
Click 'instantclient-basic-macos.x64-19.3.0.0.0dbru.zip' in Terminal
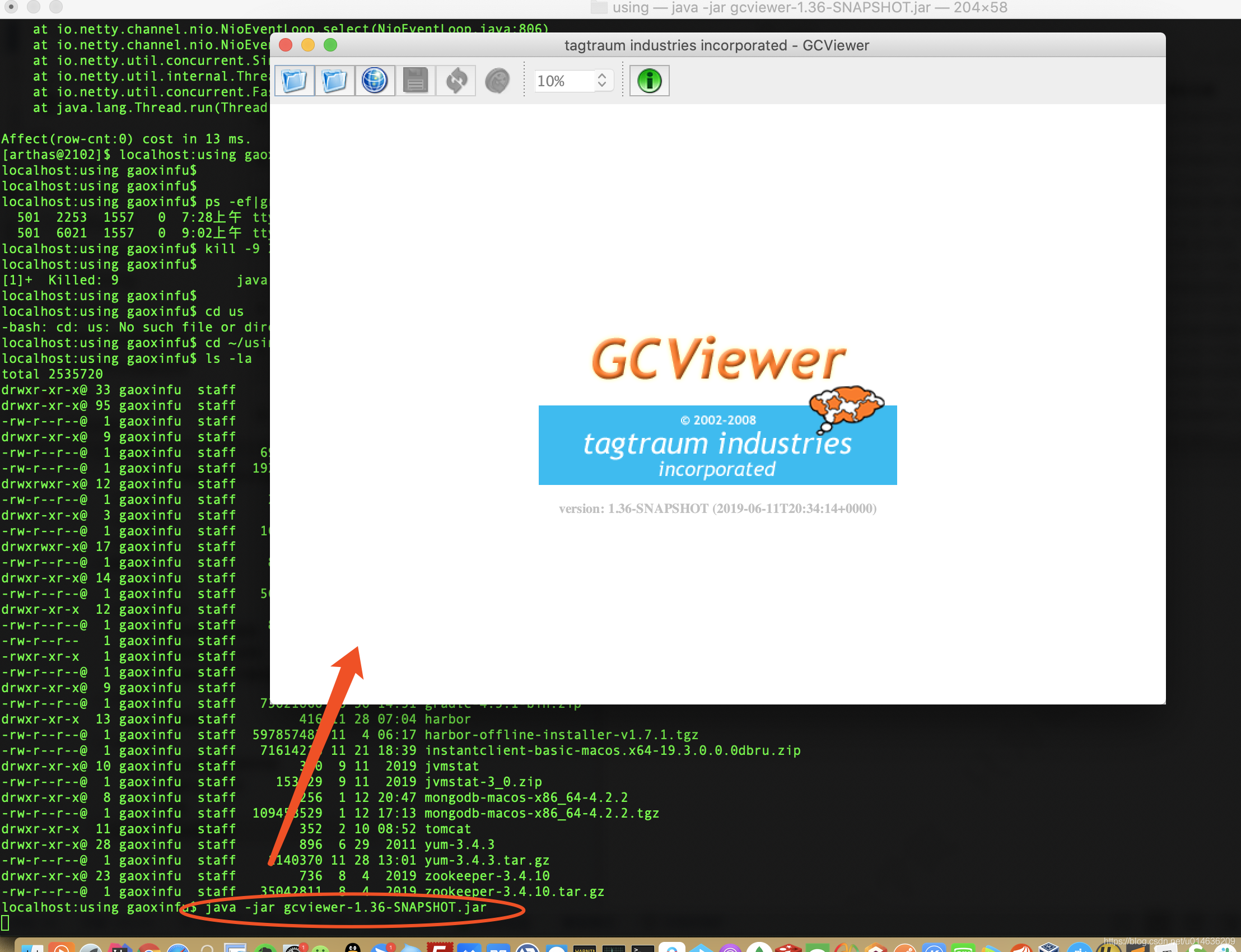(x=613, y=750)
